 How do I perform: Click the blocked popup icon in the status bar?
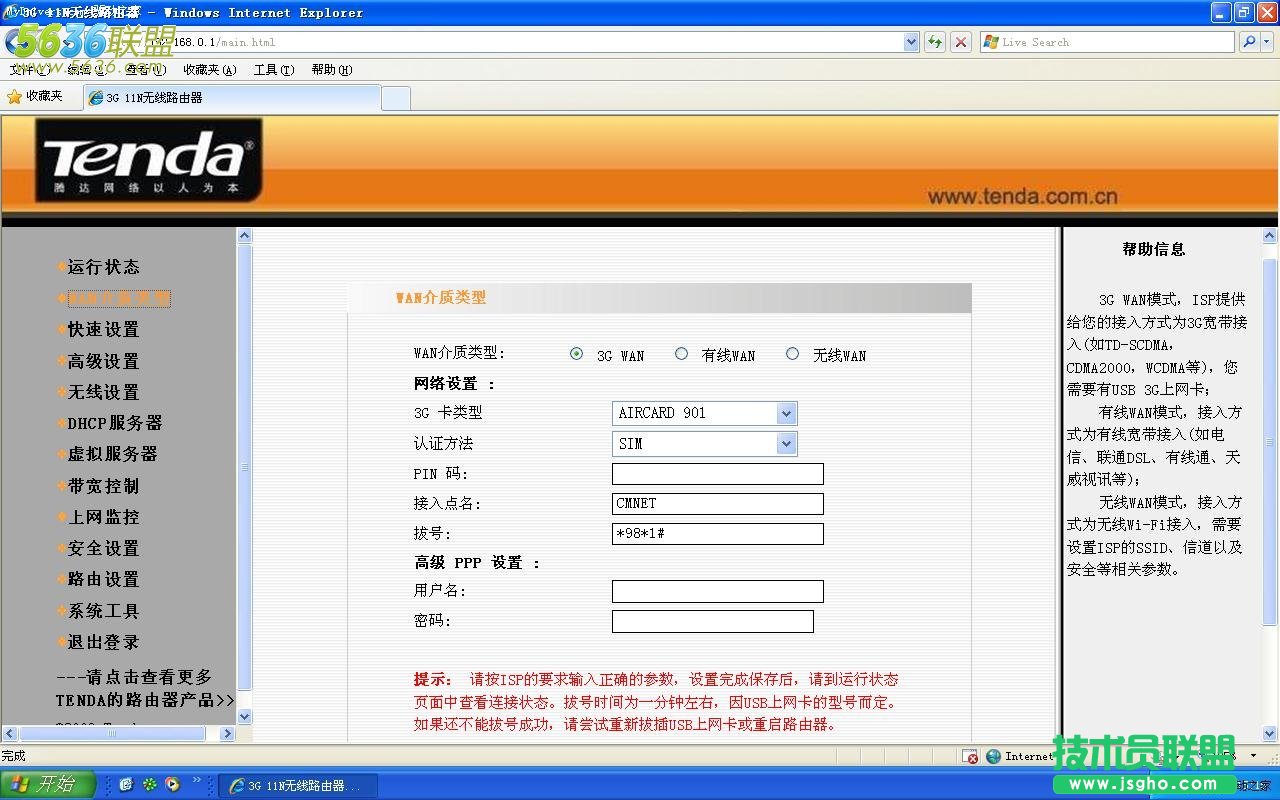point(970,756)
